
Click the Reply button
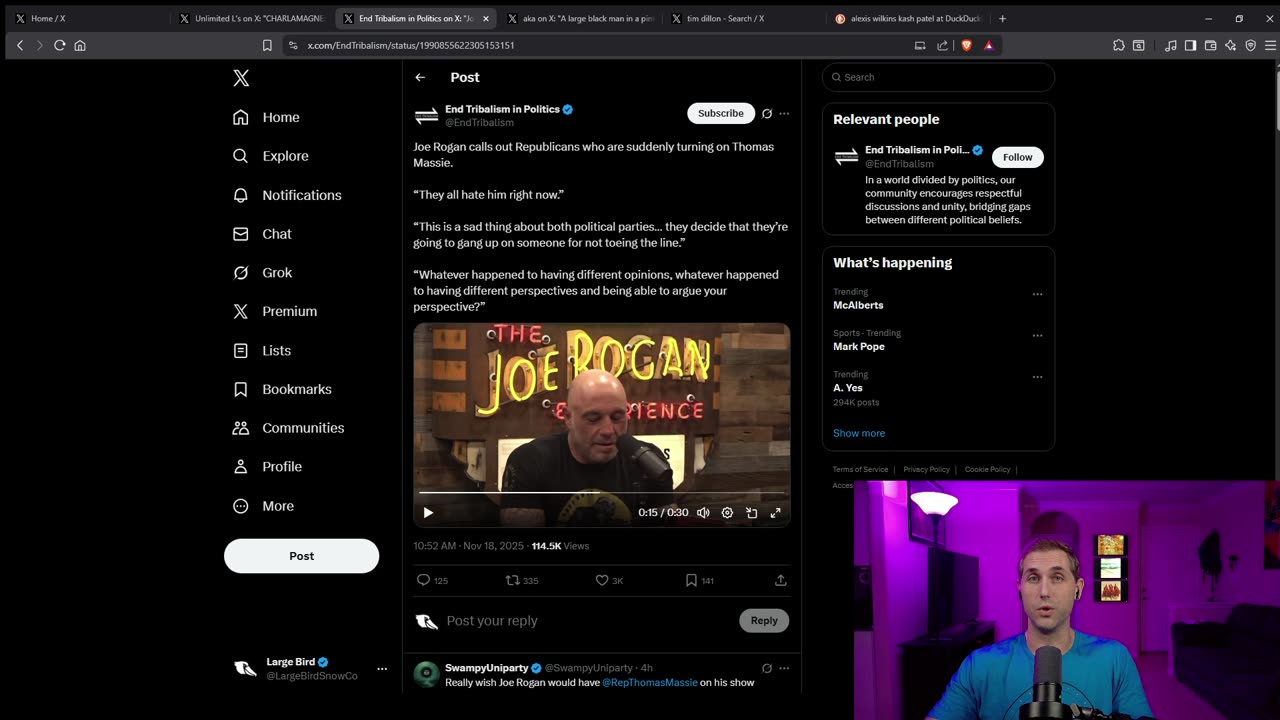pos(764,621)
